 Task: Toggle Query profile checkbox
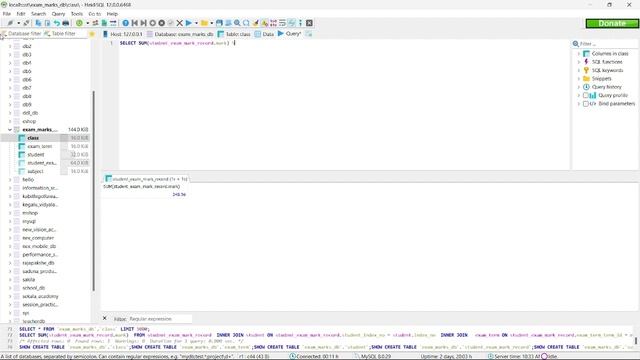coord(586,95)
